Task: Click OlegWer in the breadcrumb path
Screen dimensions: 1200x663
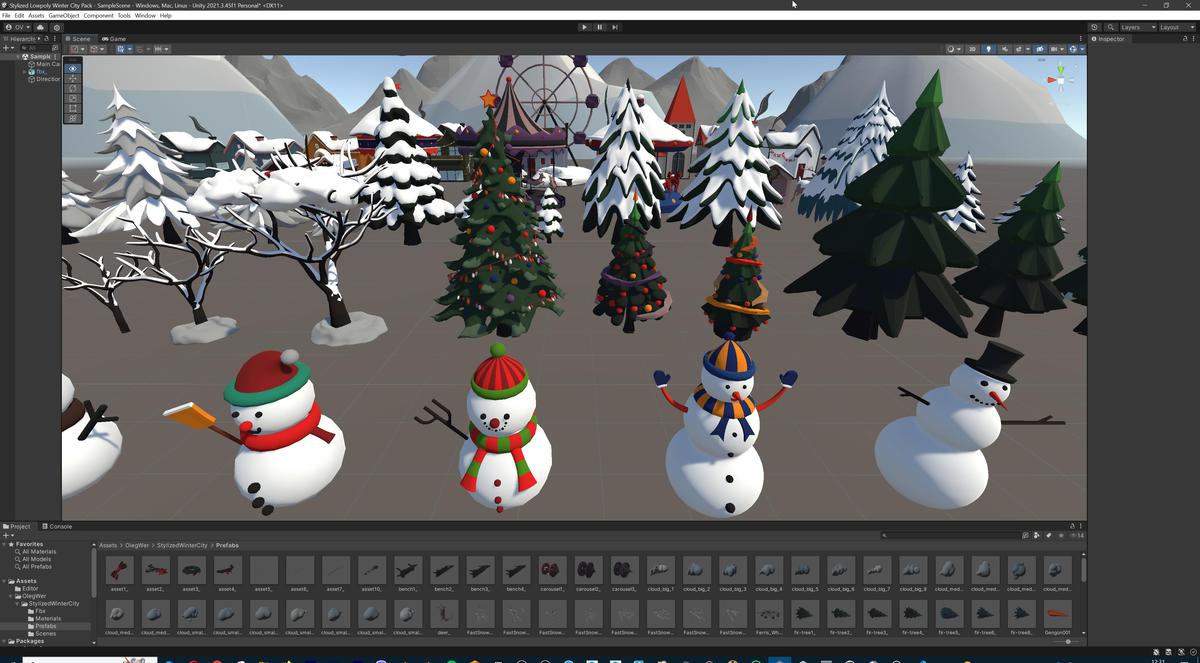Action: tap(137, 546)
